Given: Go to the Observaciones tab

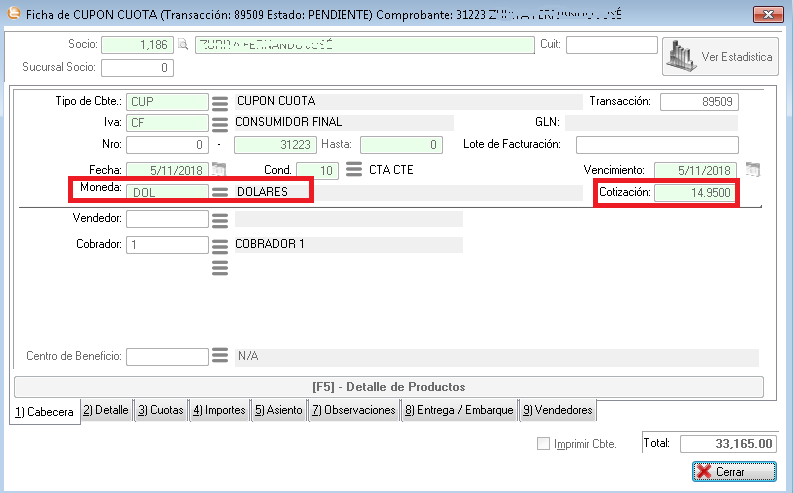Looking at the screenshot, I should click(353, 410).
